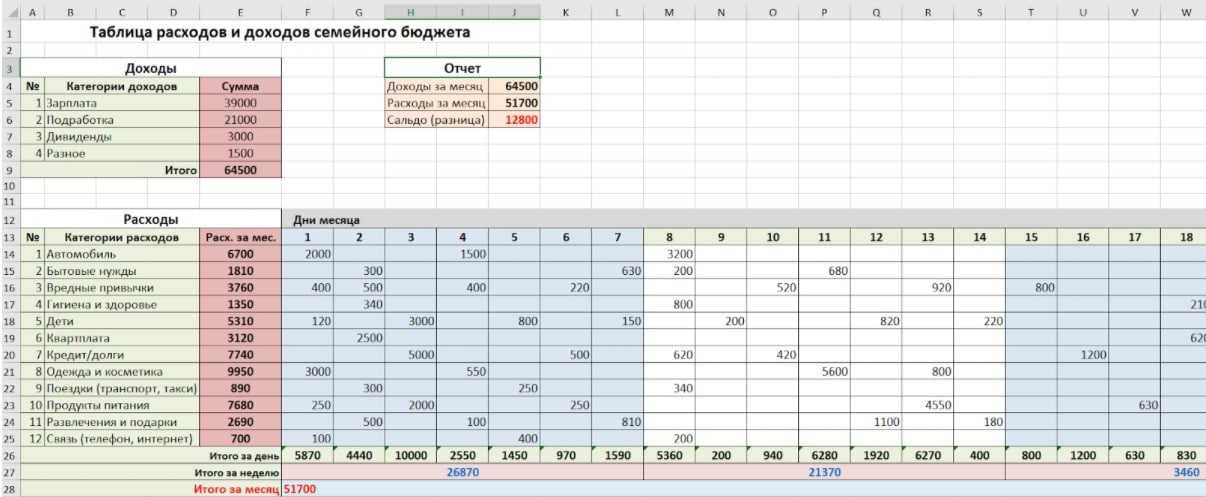Select the 'Дни месяца' header cell
Screen dimensions: 1206x497
[326, 219]
